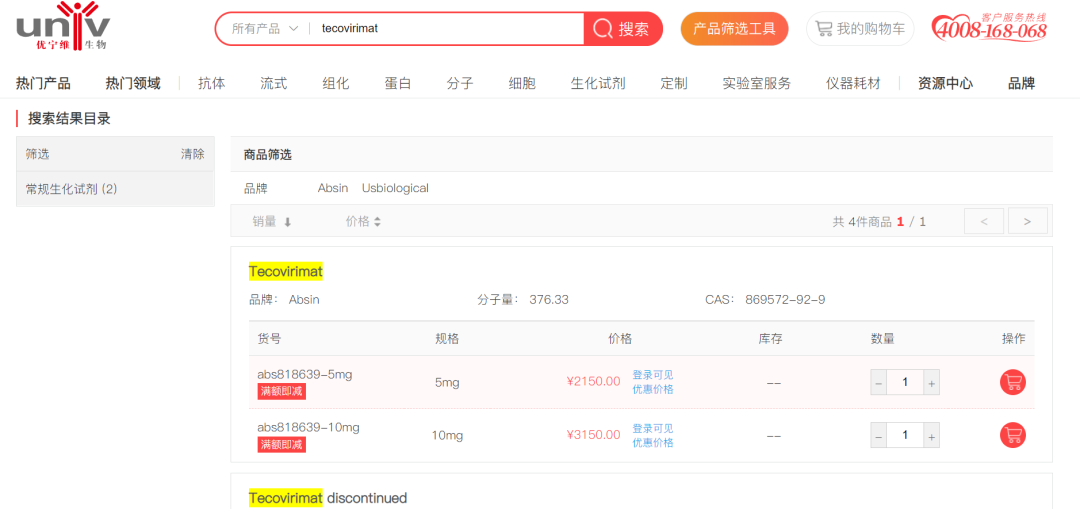Filter by Absin brand
The image size is (1080, 509).
(x=333, y=188)
